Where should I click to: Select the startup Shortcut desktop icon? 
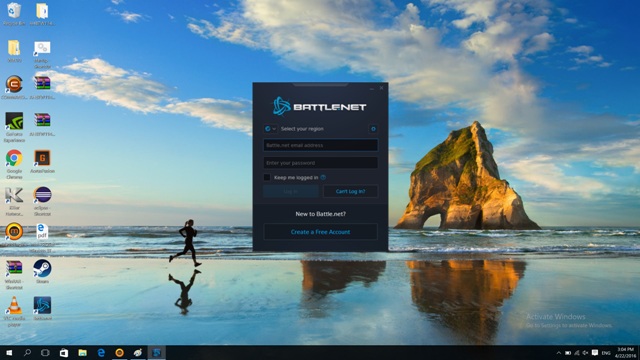coord(42,55)
